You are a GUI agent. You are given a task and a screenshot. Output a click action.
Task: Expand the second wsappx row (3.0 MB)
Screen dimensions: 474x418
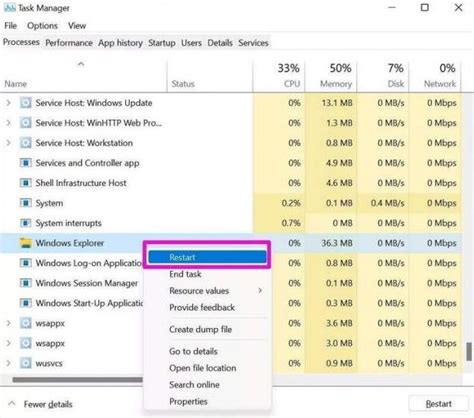(x=9, y=343)
